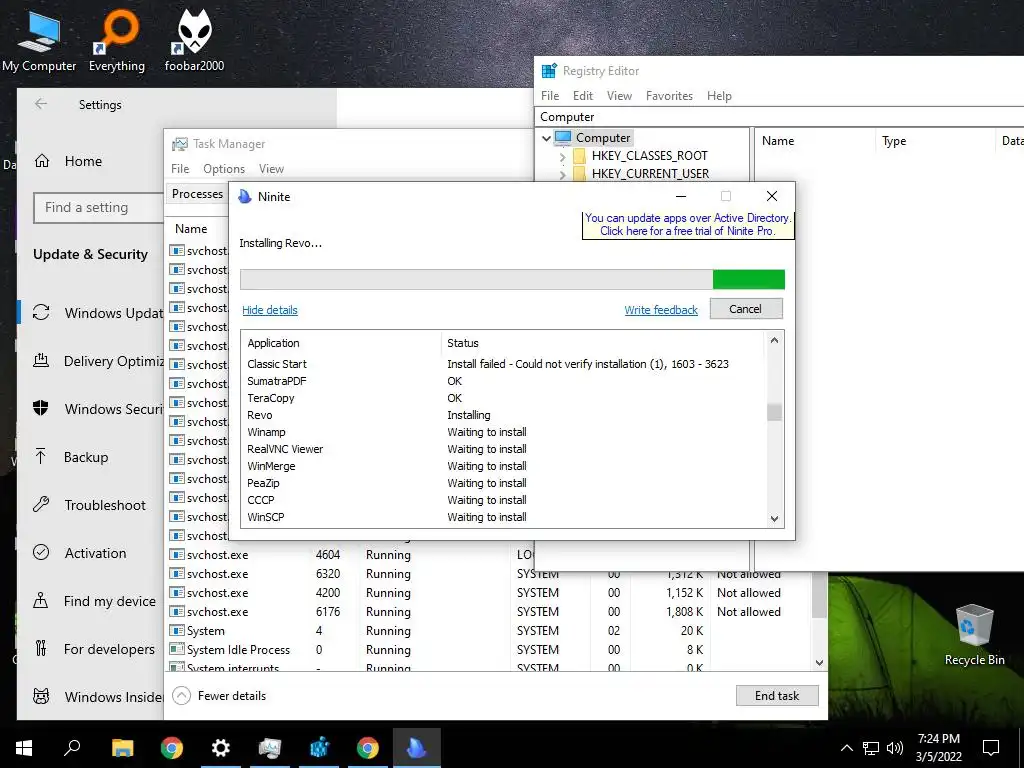Screen dimensions: 1024x768
Task: Click the Status column header in Ninite
Action: [x=601, y=343]
